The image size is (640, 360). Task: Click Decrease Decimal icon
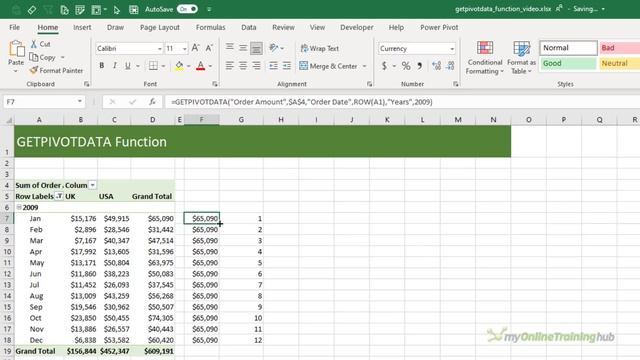[450, 66]
